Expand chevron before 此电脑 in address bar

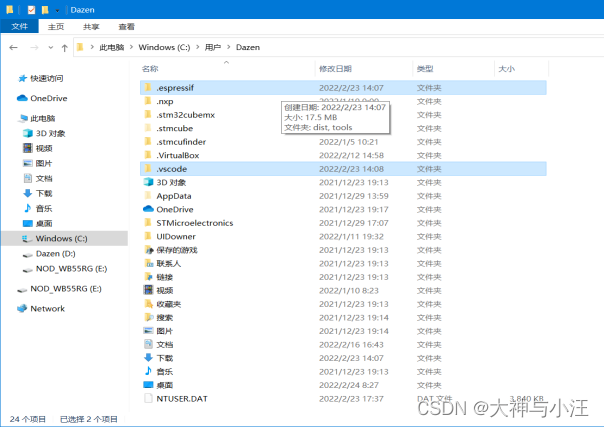click(92, 47)
